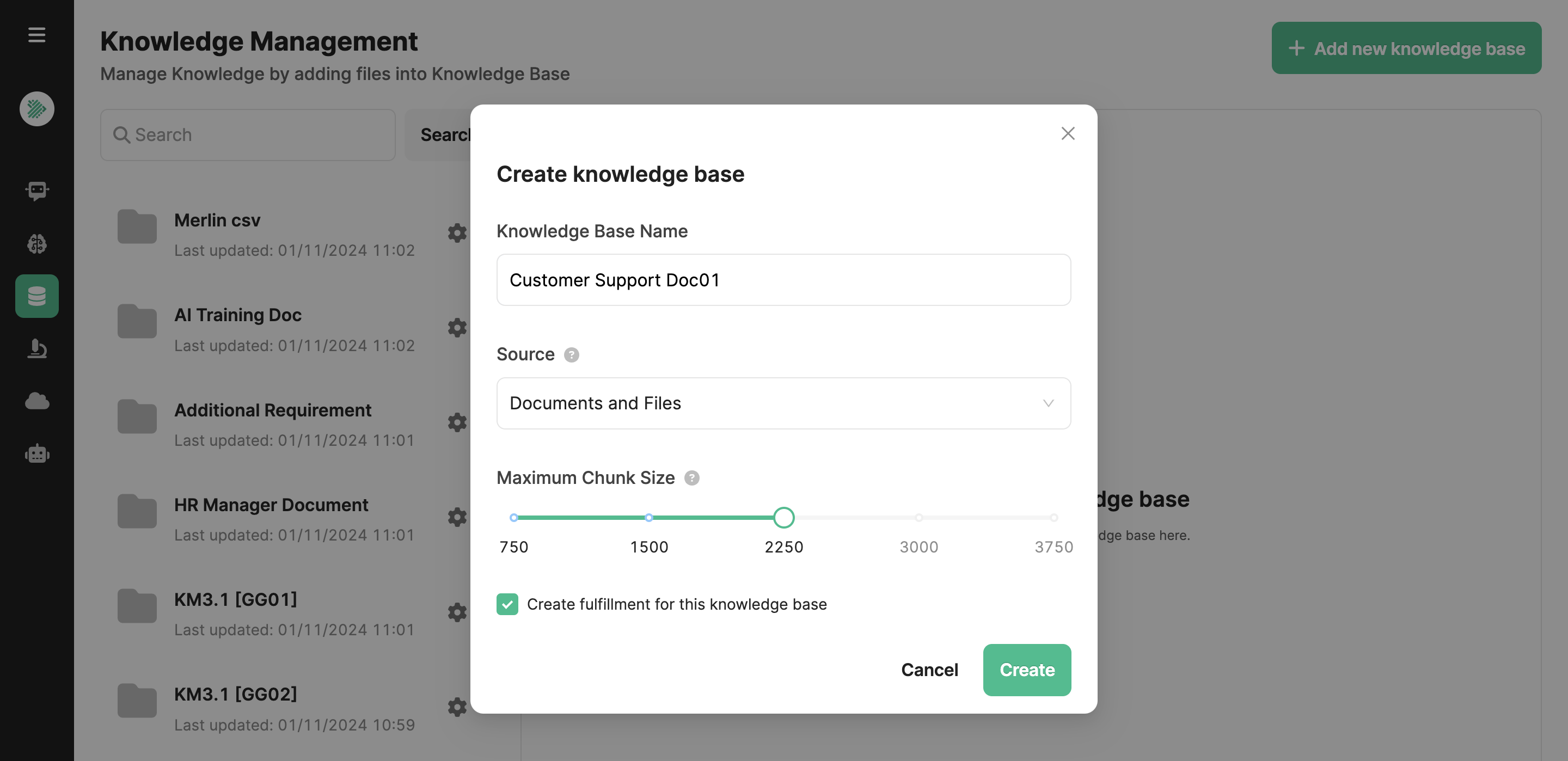This screenshot has height=761, width=1568.
Task: Open the AI brain icon in sidebar
Action: pyautogui.click(x=36, y=243)
